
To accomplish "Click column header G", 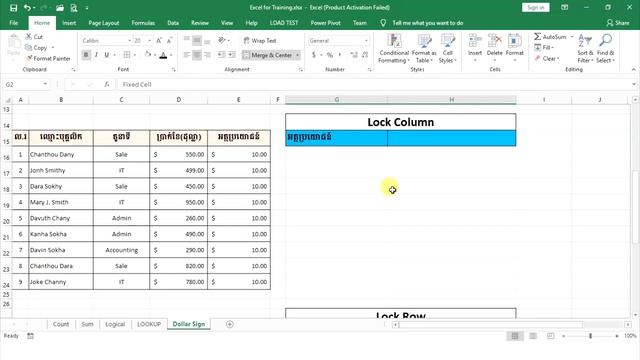I will 336,100.
